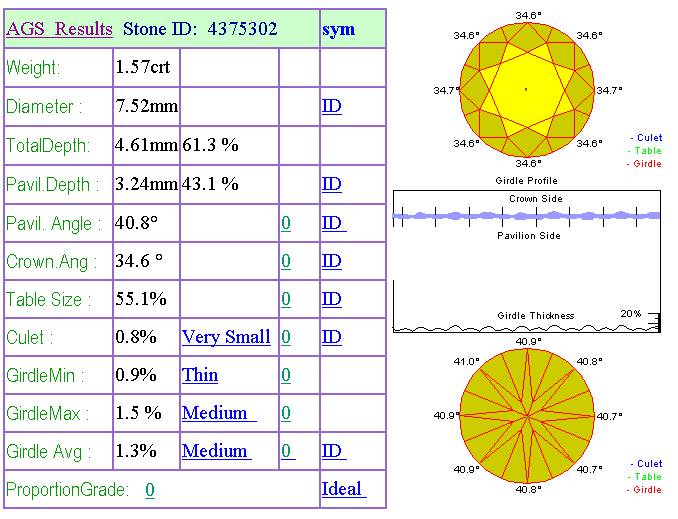
Task: Click the girdle profile crown side band
Action: pyautogui.click(x=526, y=215)
